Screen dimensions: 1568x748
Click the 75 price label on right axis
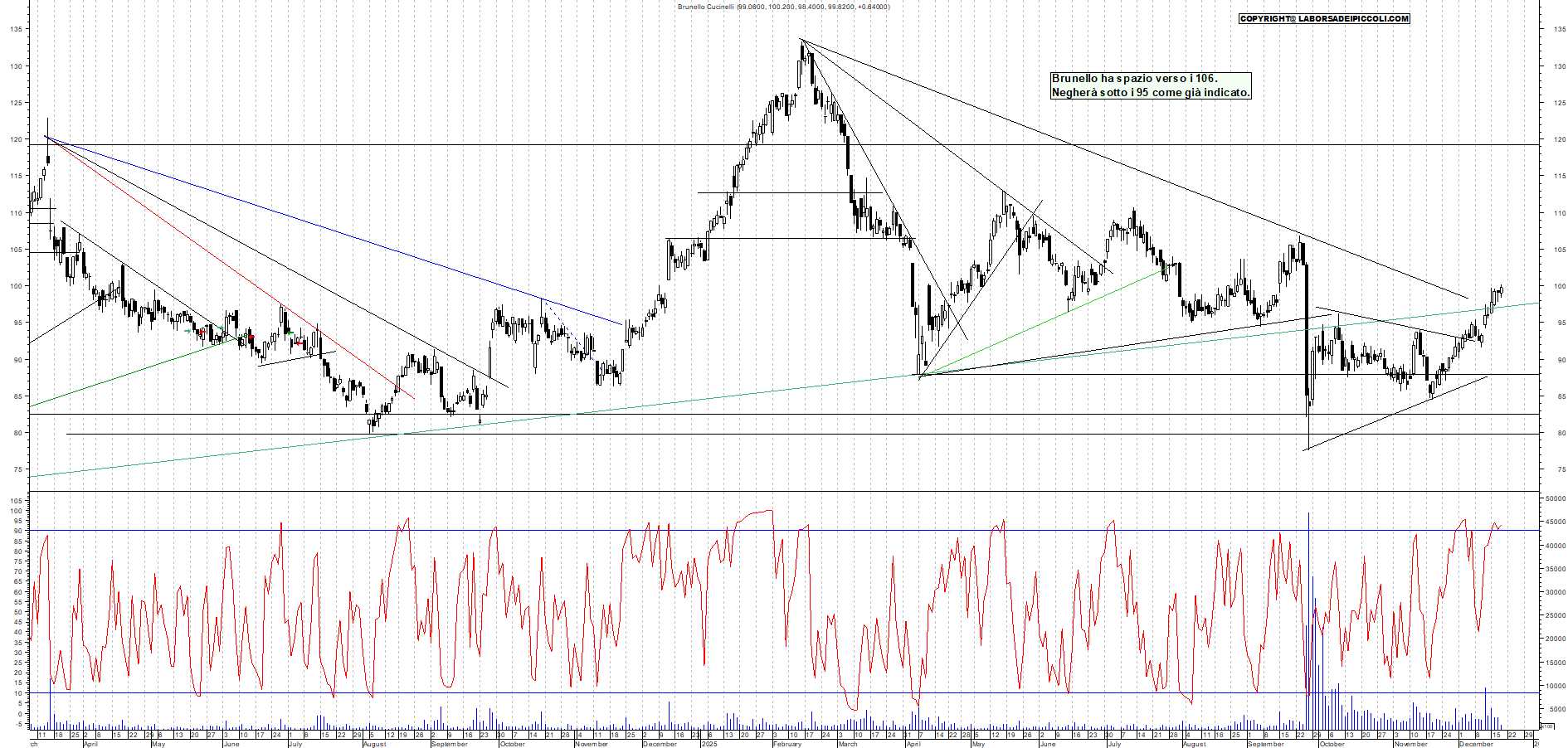(1560, 469)
